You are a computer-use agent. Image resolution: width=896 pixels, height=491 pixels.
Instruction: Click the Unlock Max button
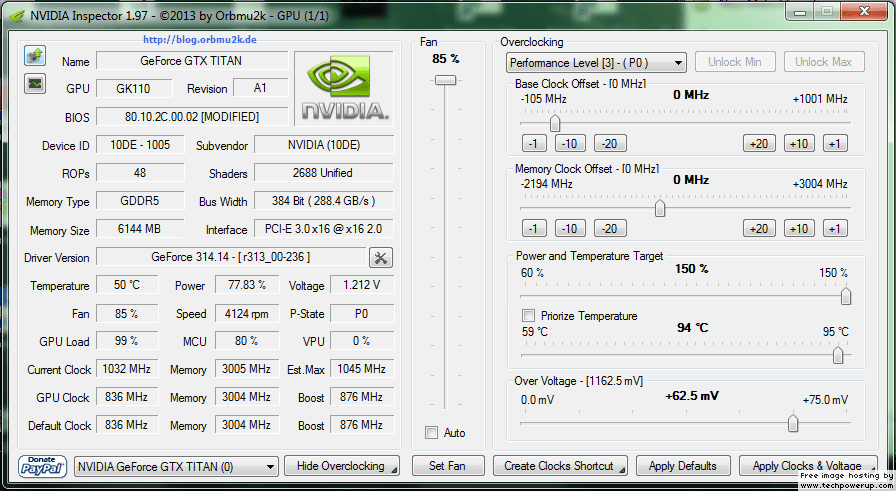(x=823, y=62)
